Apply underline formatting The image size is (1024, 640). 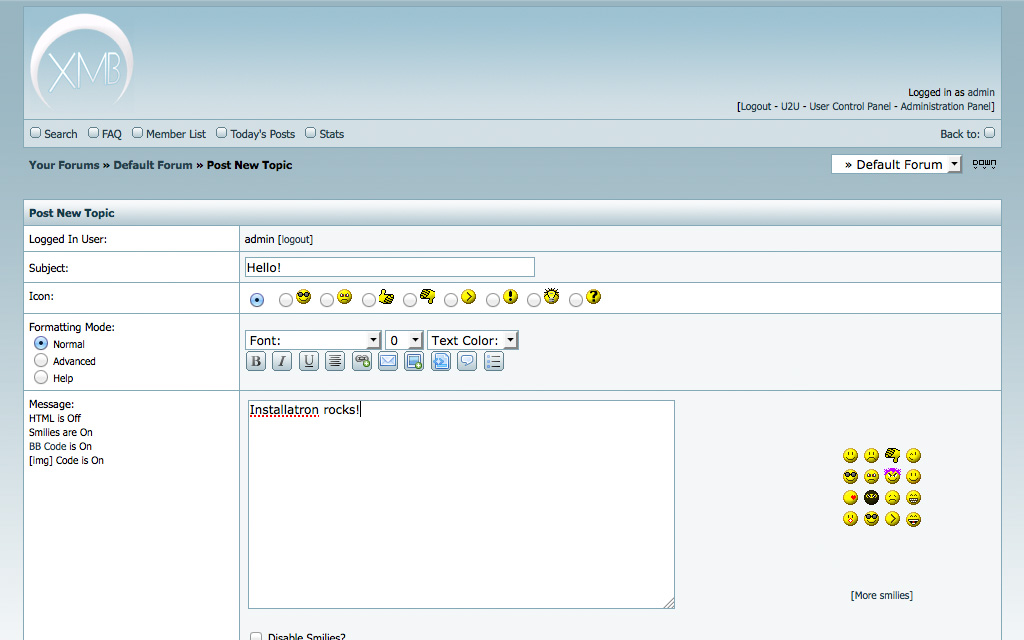pyautogui.click(x=308, y=361)
